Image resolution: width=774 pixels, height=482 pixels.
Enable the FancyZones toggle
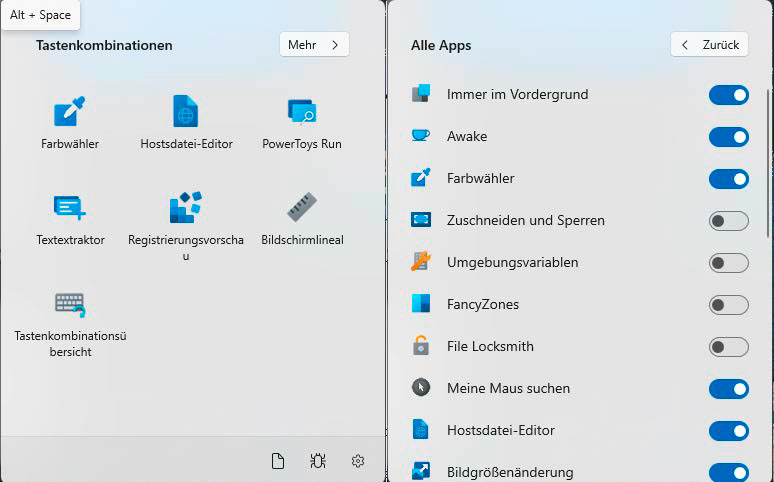click(729, 305)
